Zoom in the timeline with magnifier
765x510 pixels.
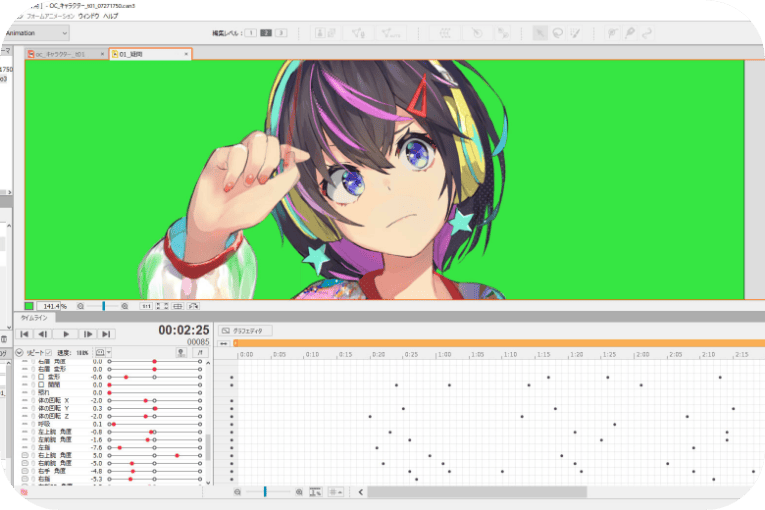(300, 492)
